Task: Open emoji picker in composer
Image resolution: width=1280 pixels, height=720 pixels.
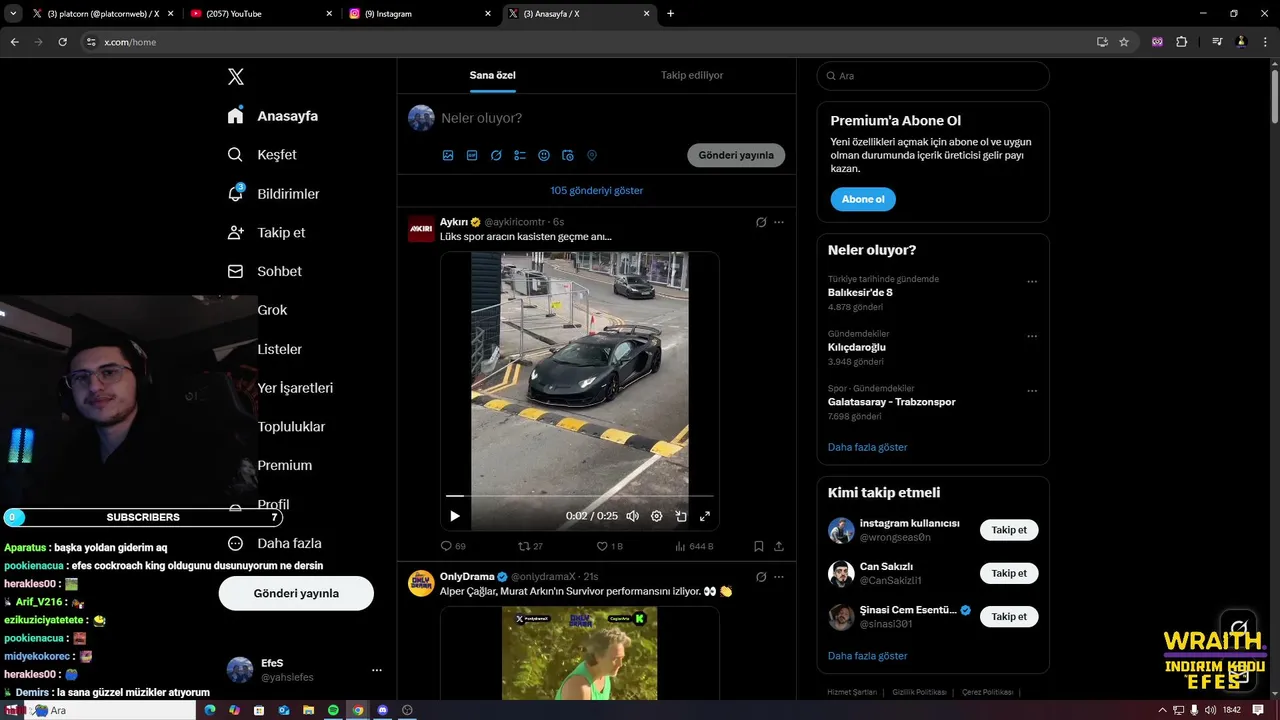Action: click(544, 155)
